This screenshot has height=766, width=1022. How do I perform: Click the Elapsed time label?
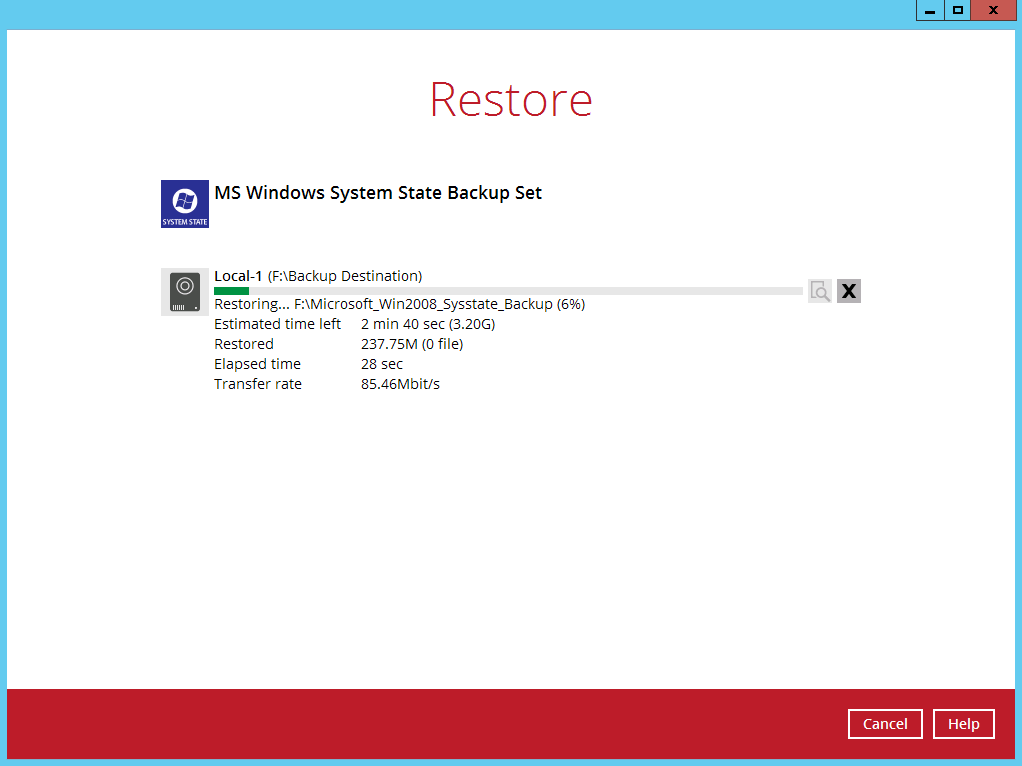point(257,364)
